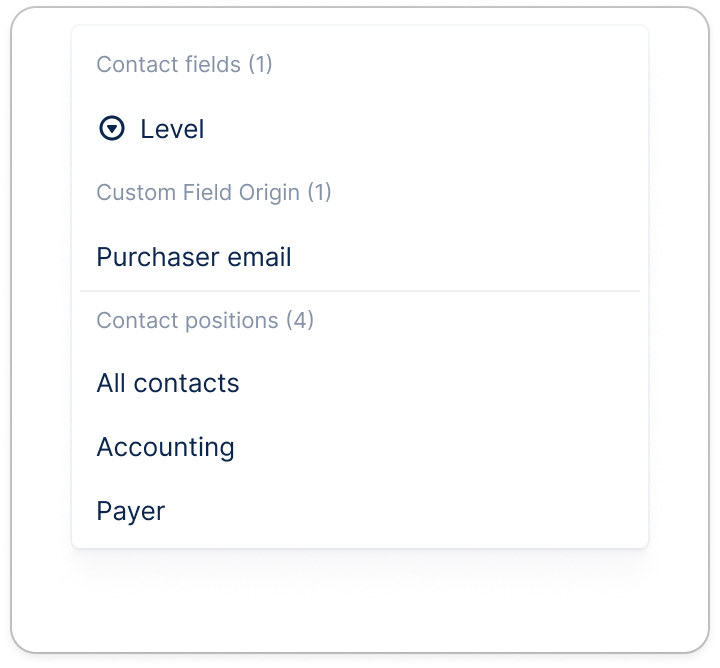The height and width of the screenshot is (668, 720).
Task: Click the divider line below Purchaser email
Action: click(x=360, y=291)
